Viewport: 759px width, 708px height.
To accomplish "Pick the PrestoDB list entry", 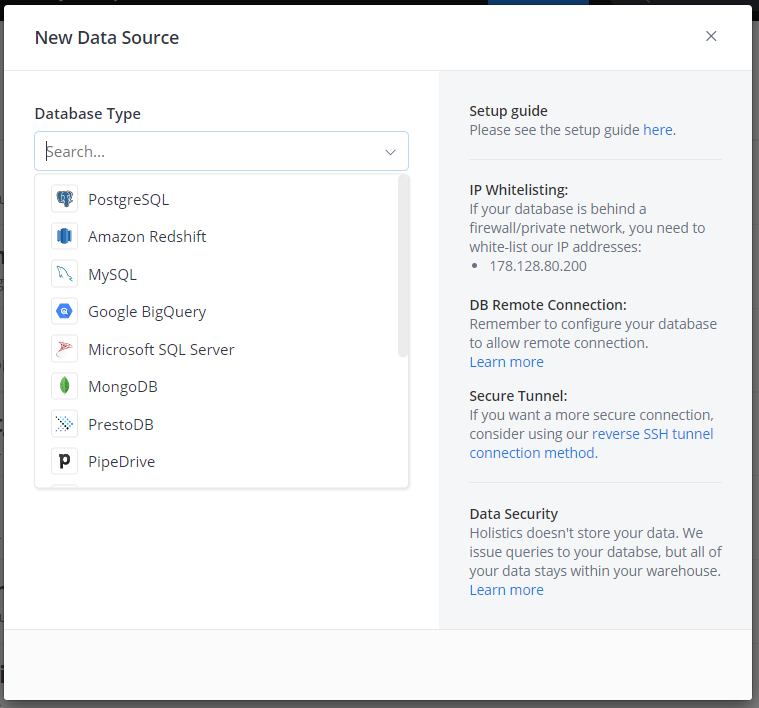I will pyautogui.click(x=216, y=424).
